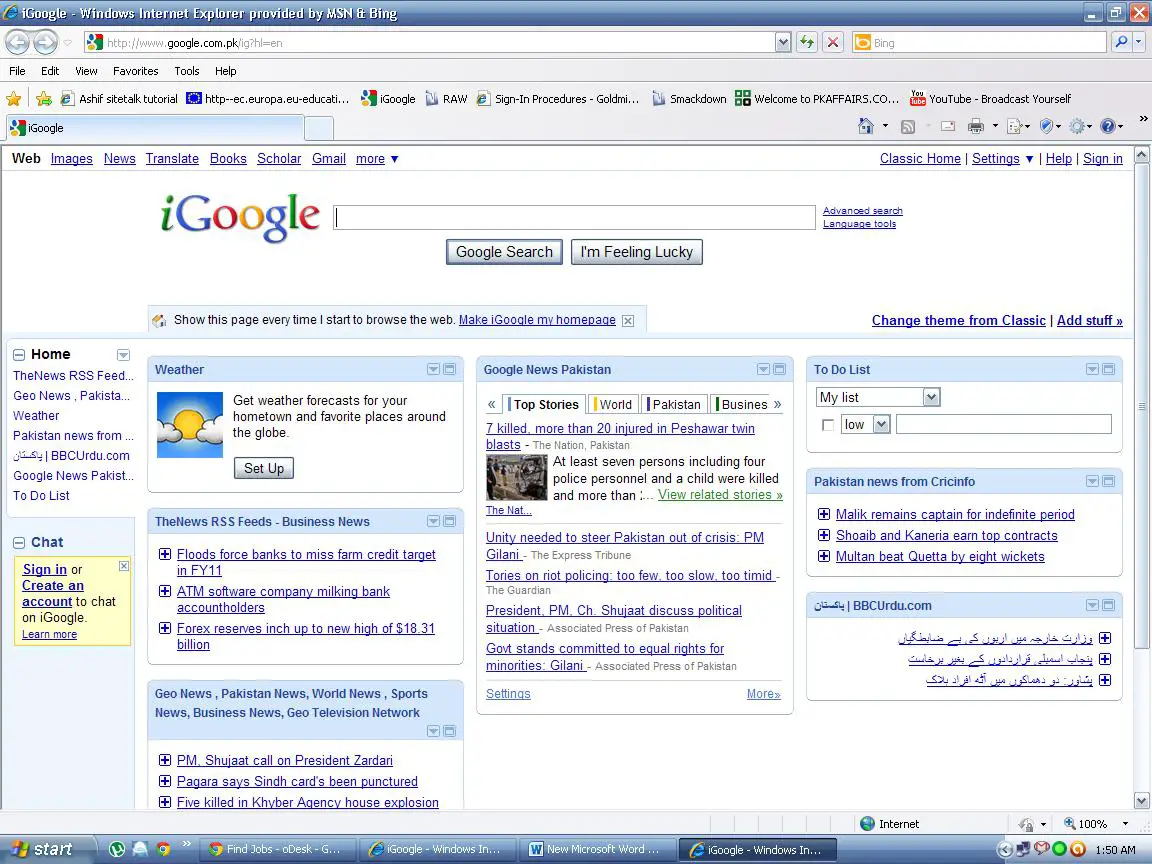Close the Chat sign-in box
Image resolution: width=1152 pixels, height=864 pixels.
coord(124,566)
